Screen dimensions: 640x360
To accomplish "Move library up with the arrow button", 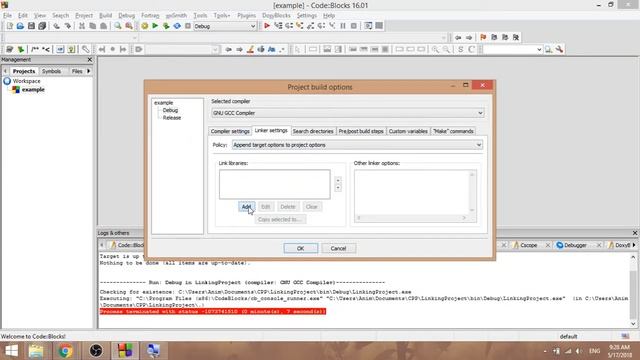I will (338, 180).
